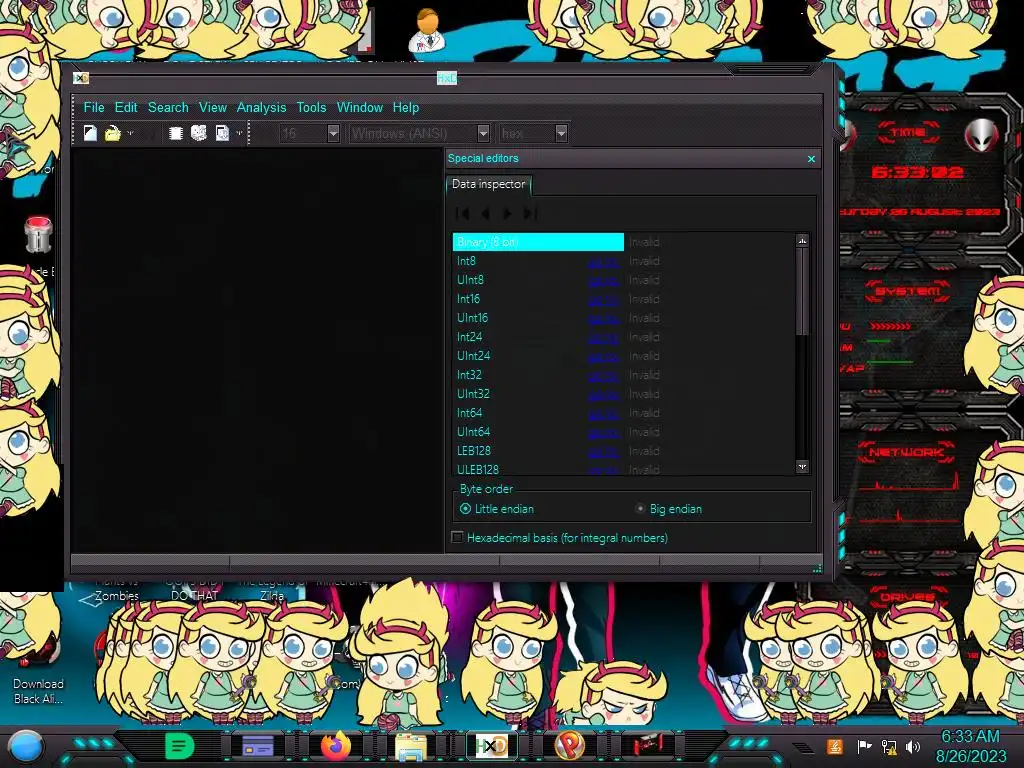This screenshot has width=1024, height=768.
Task: Expand the Open file recent dropdown arrow
Action: 130,134
